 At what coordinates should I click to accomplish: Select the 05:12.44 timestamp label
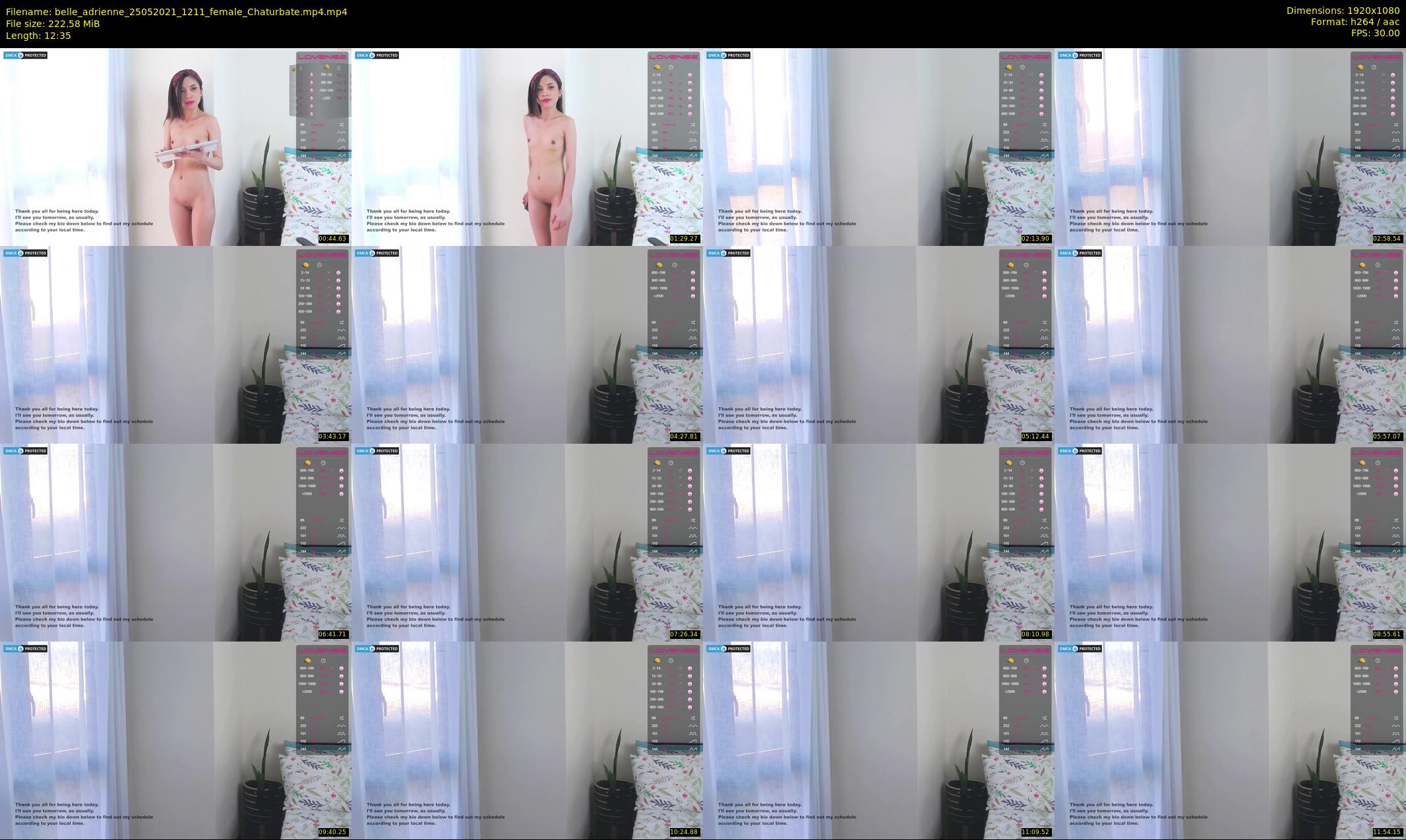pos(1035,436)
